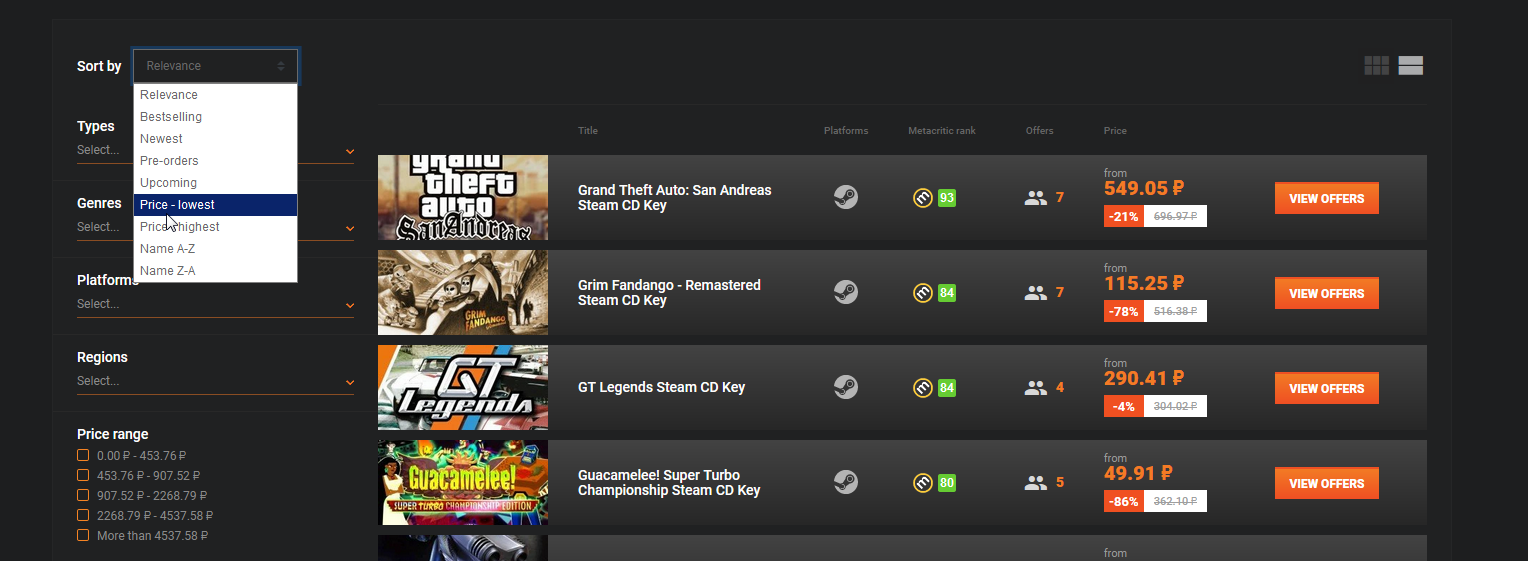Open Grand Theft Auto San Andreas cover thumbnail

(463, 198)
